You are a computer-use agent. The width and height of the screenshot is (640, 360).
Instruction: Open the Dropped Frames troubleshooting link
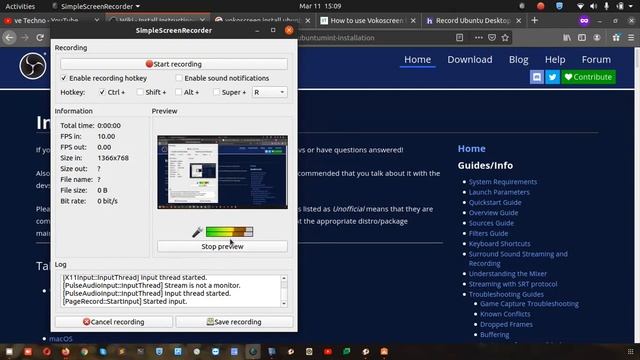[x=506, y=324]
